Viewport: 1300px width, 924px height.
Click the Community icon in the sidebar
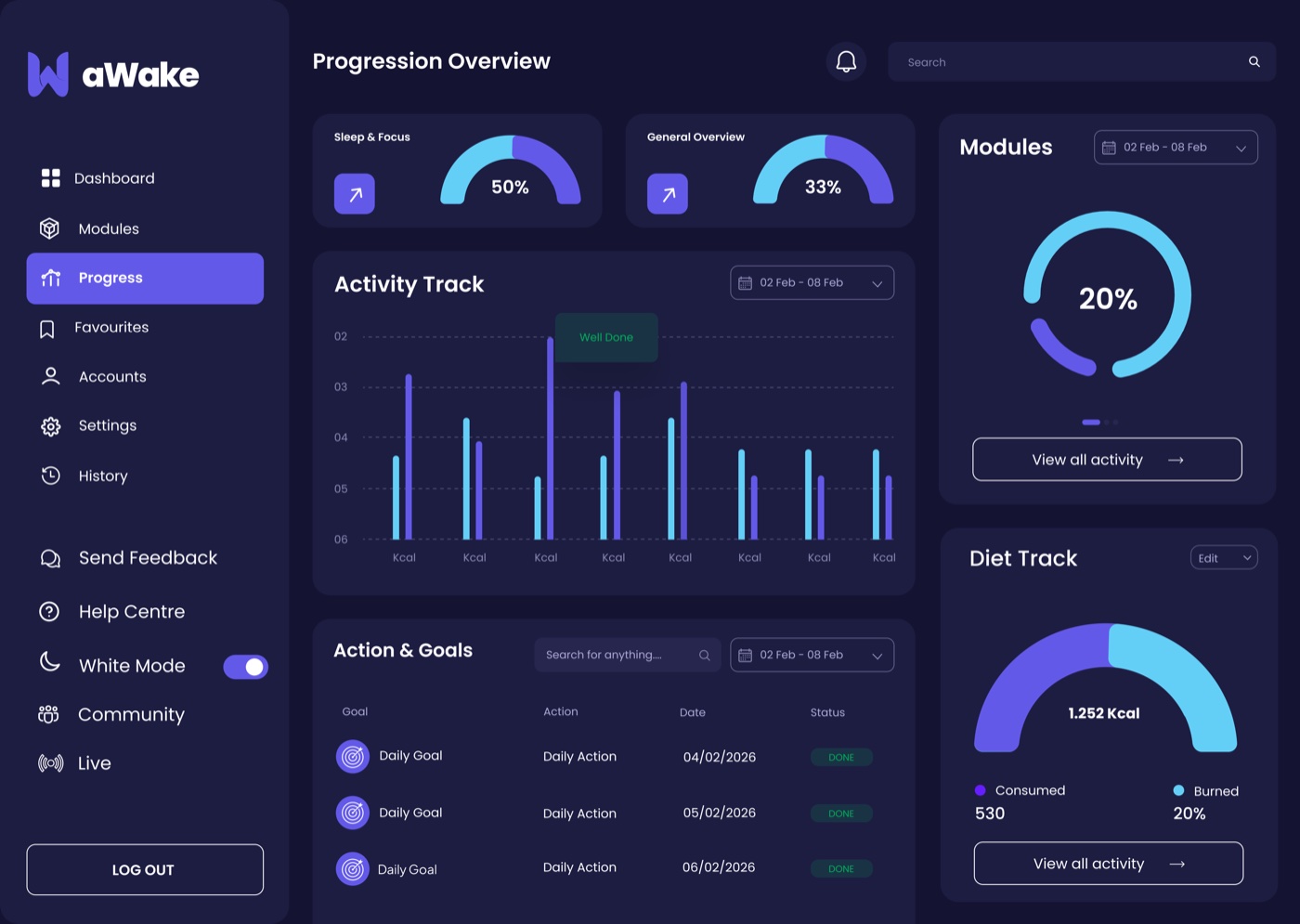[x=50, y=714]
